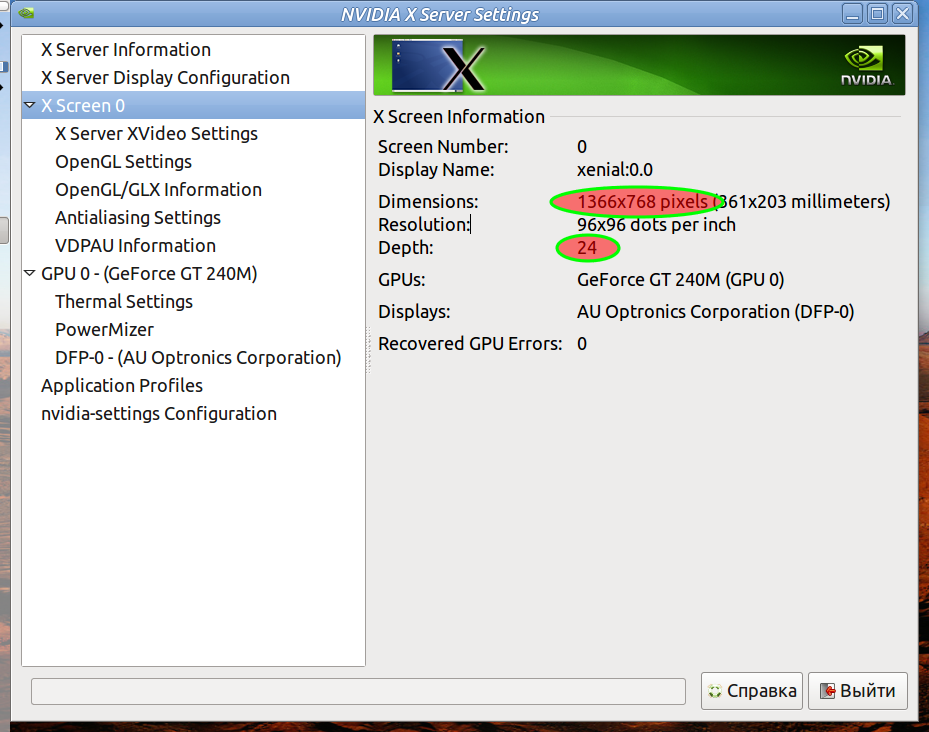
Task: Click the Displays value AU Optronics Corporation (DFP-0)
Action: point(715,312)
